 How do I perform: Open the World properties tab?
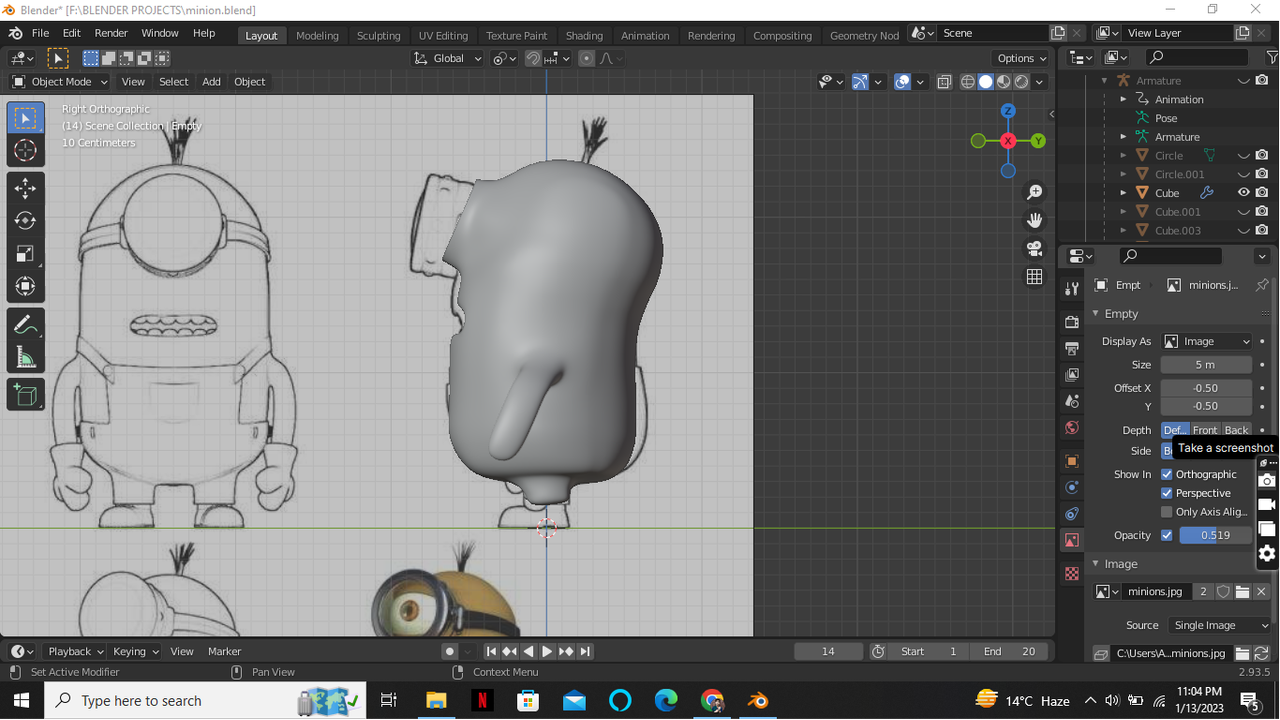[x=1072, y=427]
